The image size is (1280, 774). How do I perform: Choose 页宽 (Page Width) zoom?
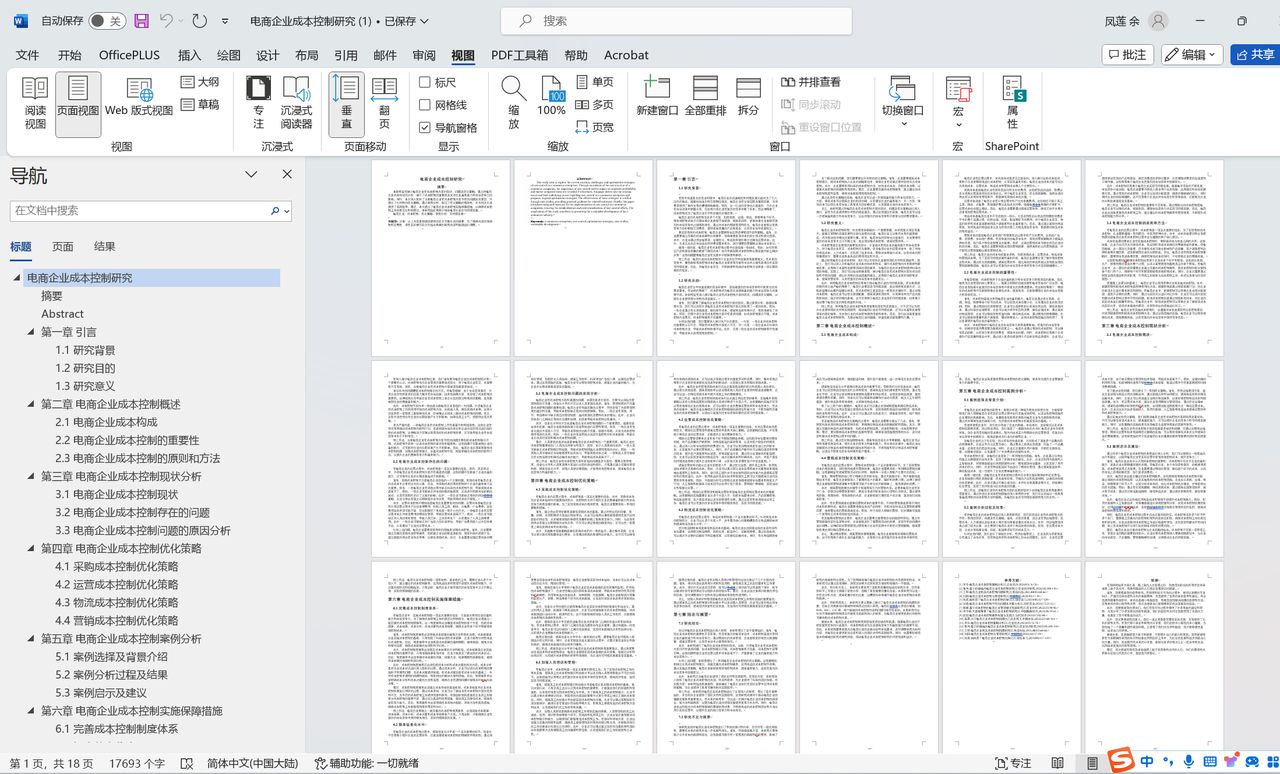tap(595, 127)
